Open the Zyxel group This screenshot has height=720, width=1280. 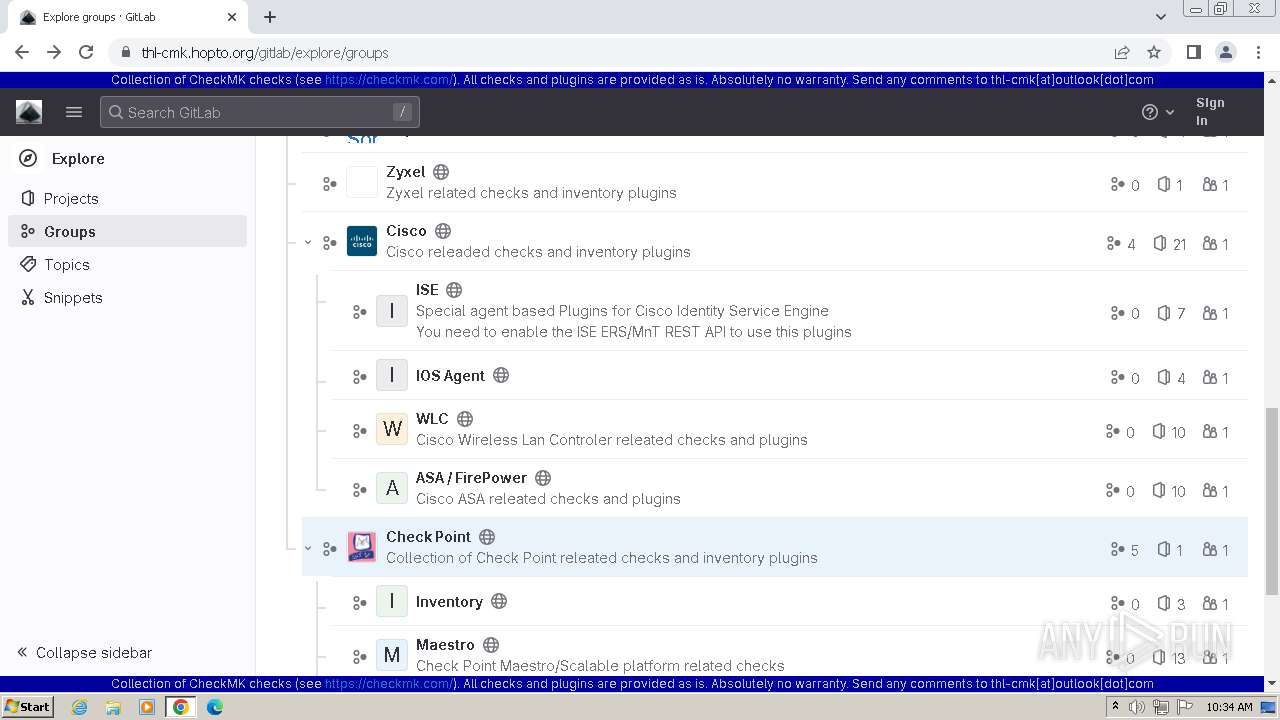point(406,172)
